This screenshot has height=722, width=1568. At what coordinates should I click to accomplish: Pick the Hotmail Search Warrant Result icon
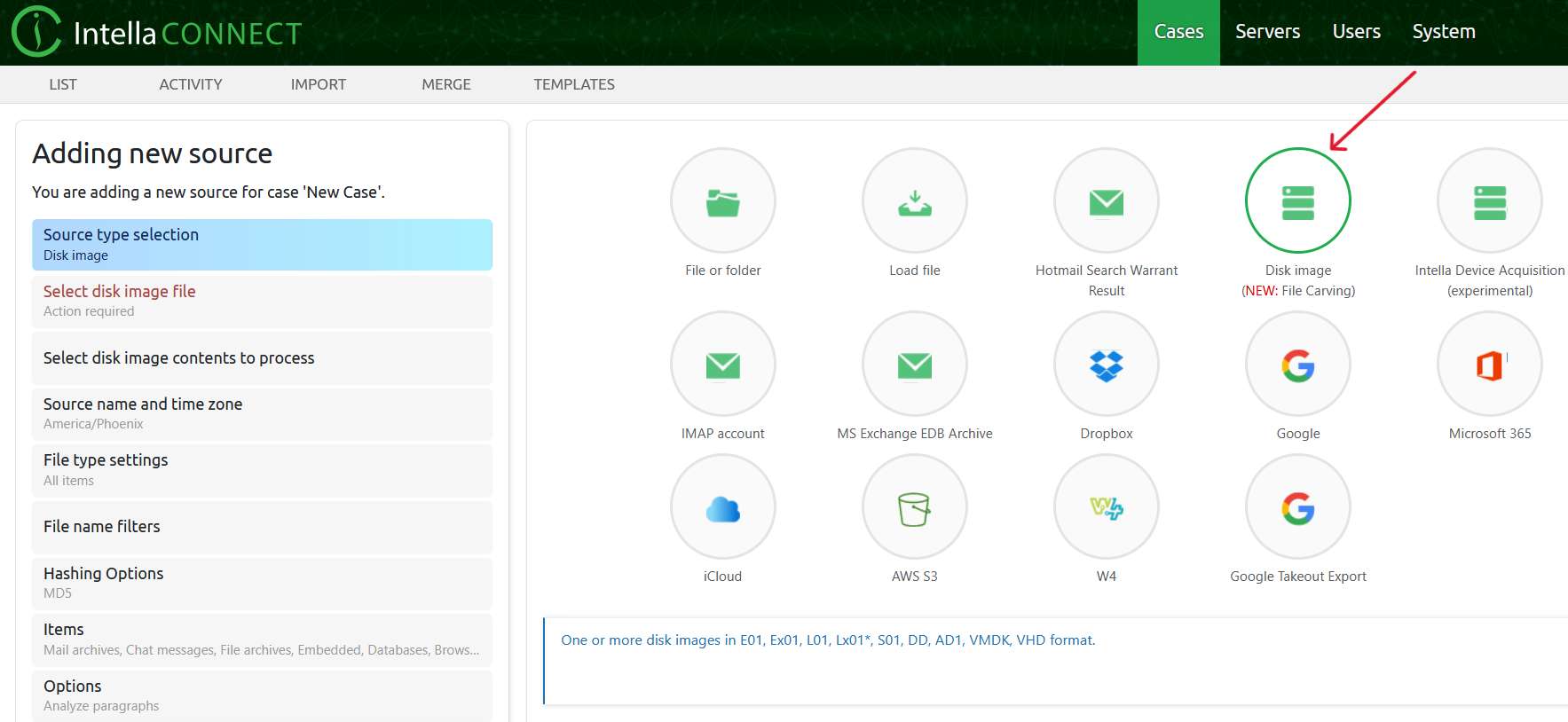click(x=1106, y=201)
